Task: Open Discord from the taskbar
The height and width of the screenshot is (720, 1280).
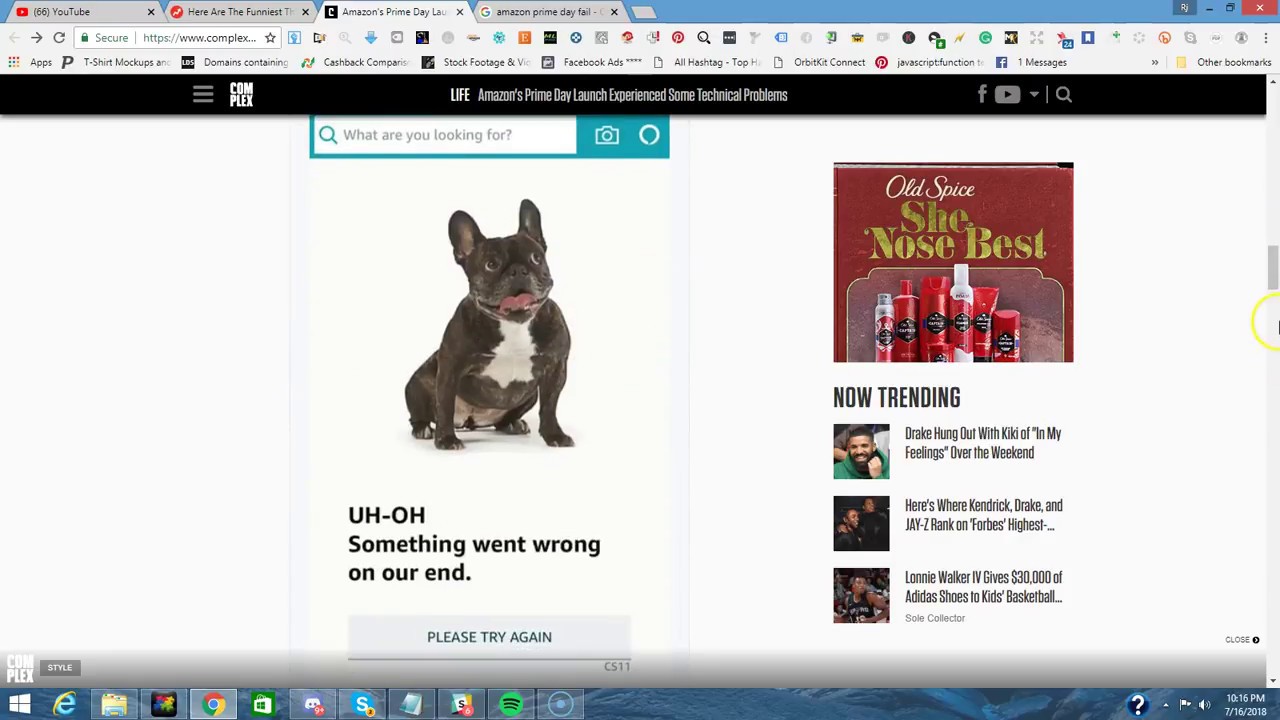Action: (312, 705)
